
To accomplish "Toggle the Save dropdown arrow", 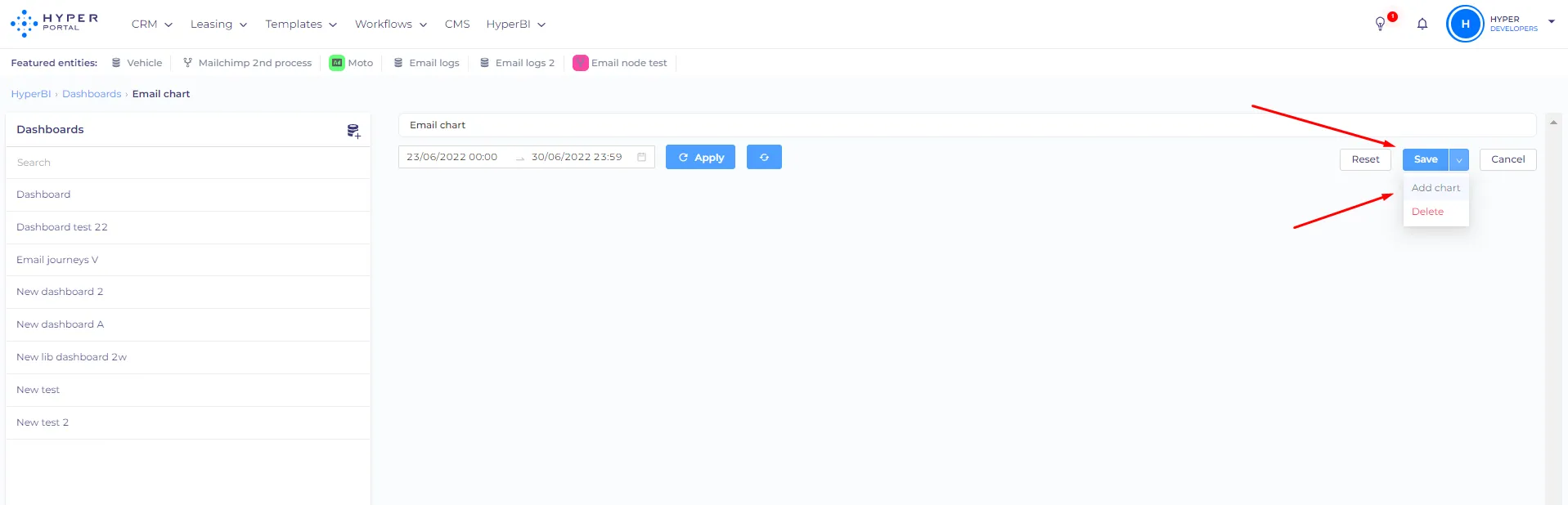I will click(x=1459, y=159).
